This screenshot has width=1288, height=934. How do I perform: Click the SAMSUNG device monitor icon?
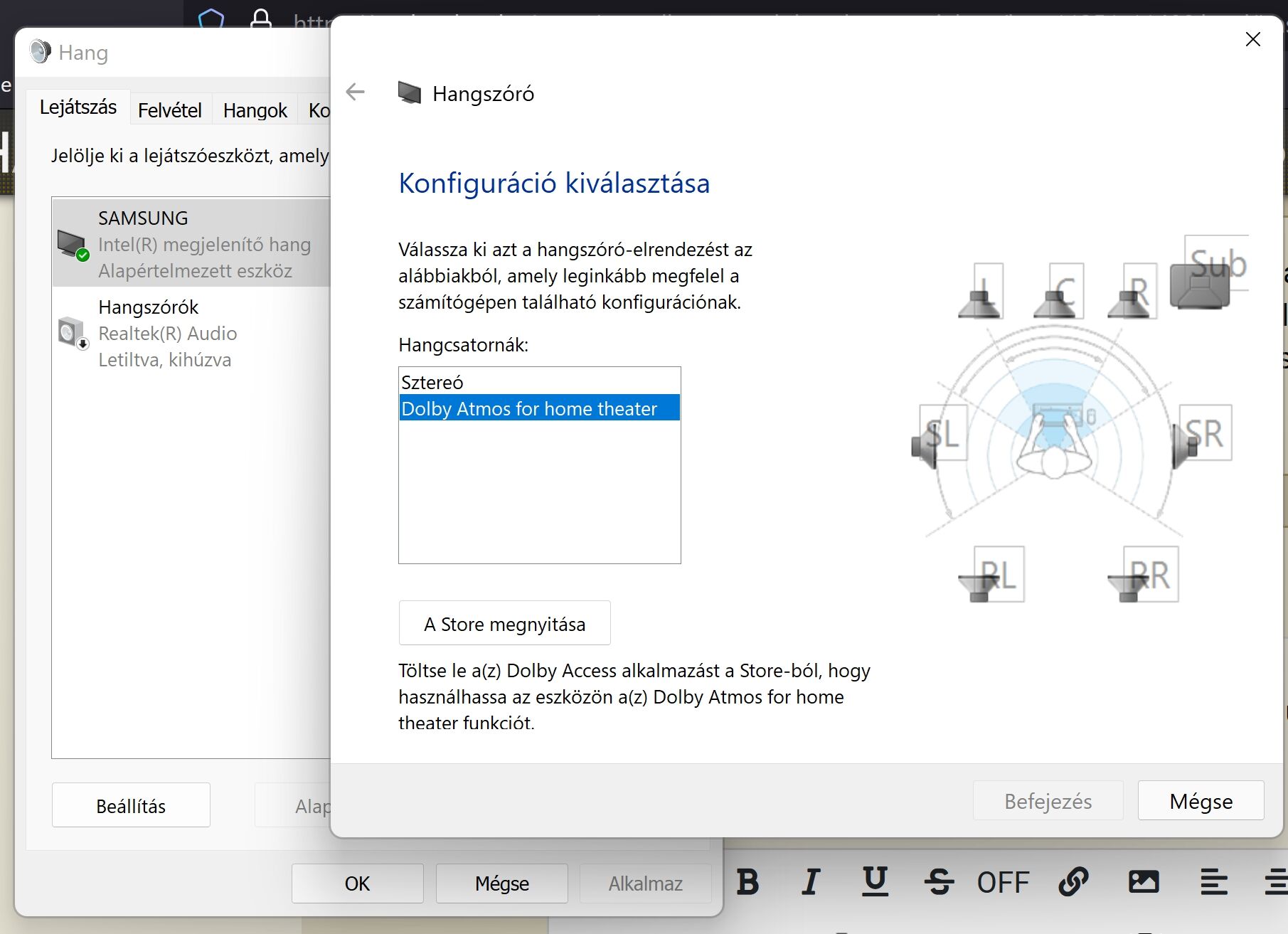pos(73,245)
